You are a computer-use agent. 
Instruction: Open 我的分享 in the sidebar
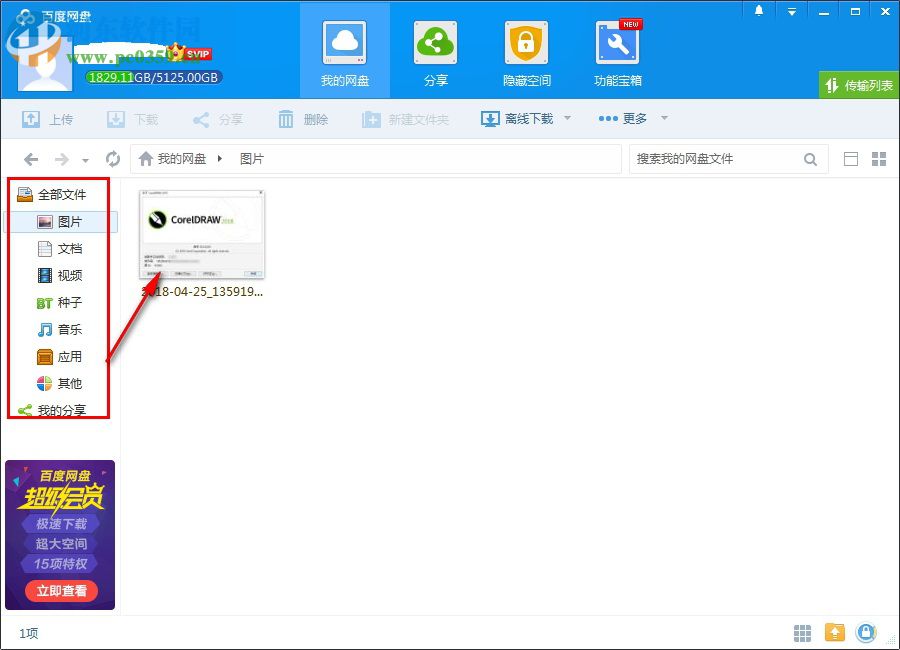coord(53,410)
